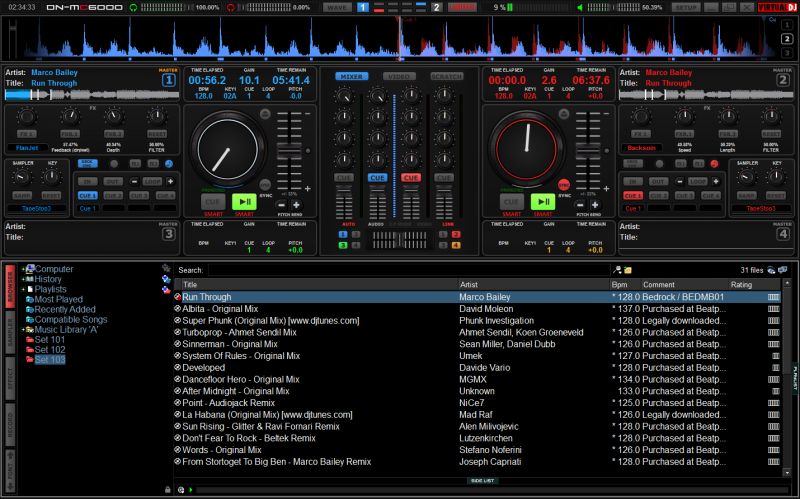Screen dimensions: 800x499
Task: Open the FlanJet effect selector on deck 1
Action: coord(27,147)
